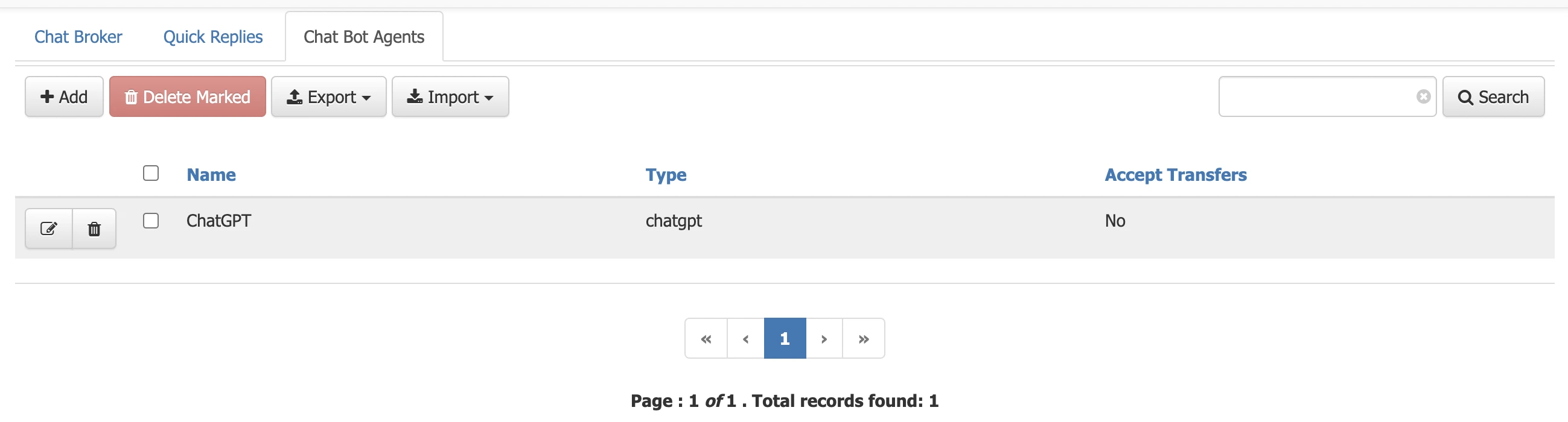The height and width of the screenshot is (422, 1568).
Task: Check the checkbox for the ChatGPT row
Action: tap(150, 221)
